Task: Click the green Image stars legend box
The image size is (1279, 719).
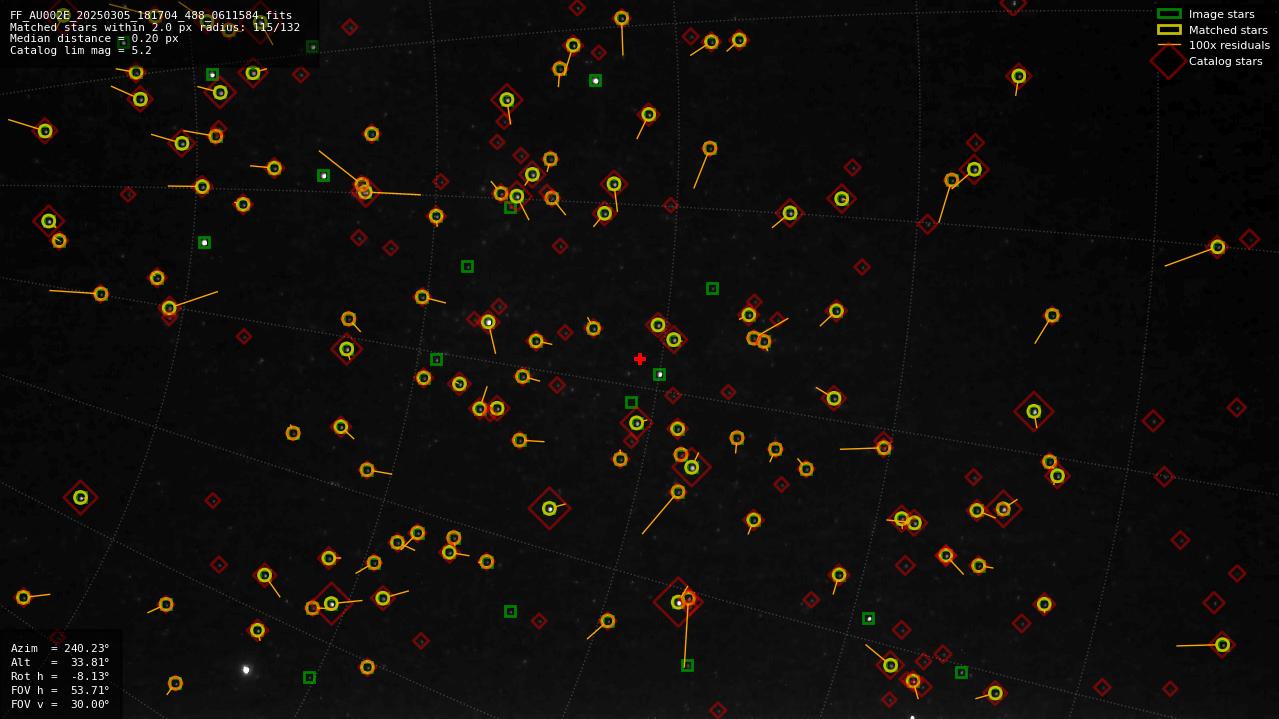Action: [x=1169, y=14]
